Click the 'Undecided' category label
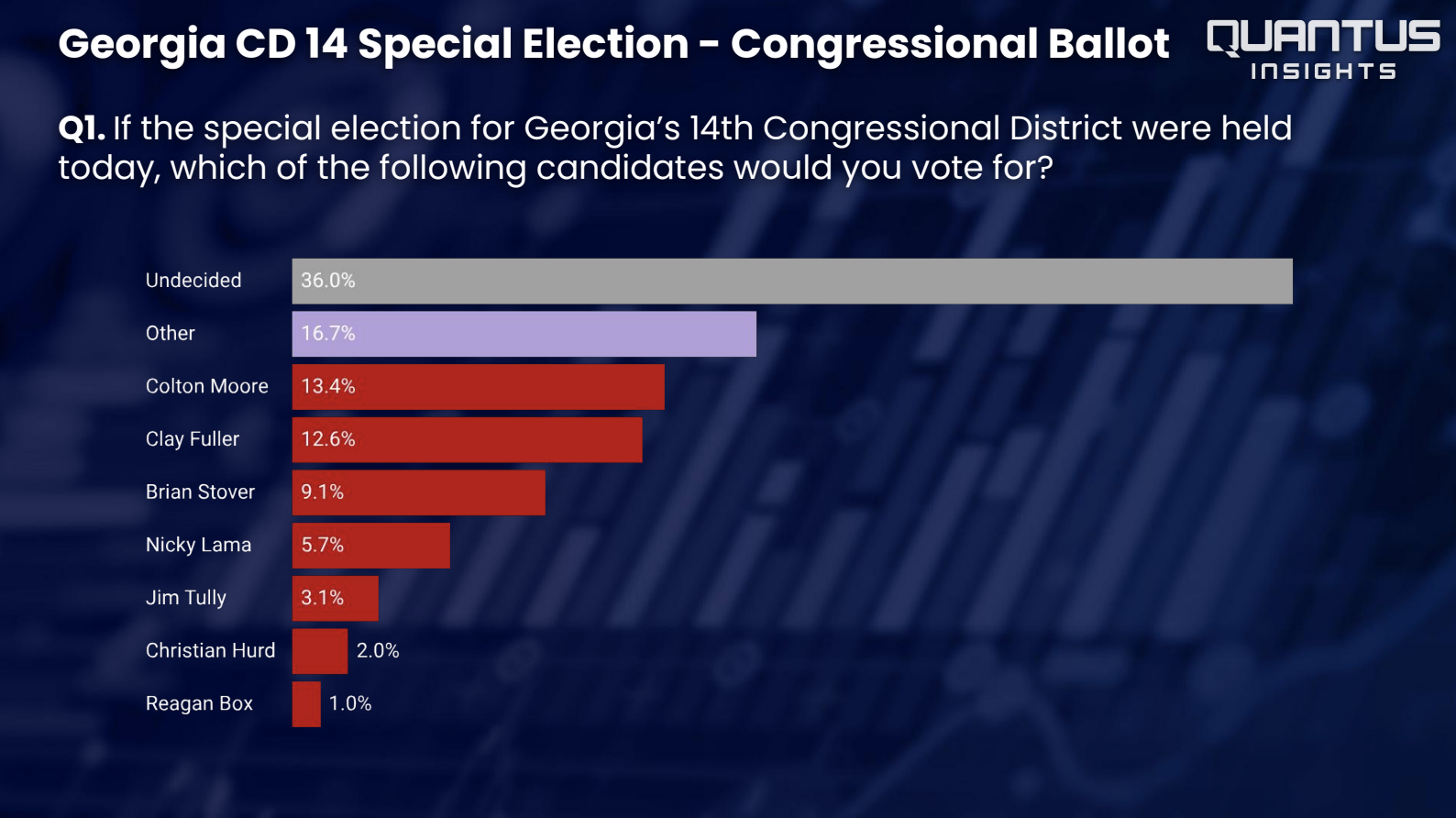This screenshot has width=1456, height=818. [x=193, y=281]
